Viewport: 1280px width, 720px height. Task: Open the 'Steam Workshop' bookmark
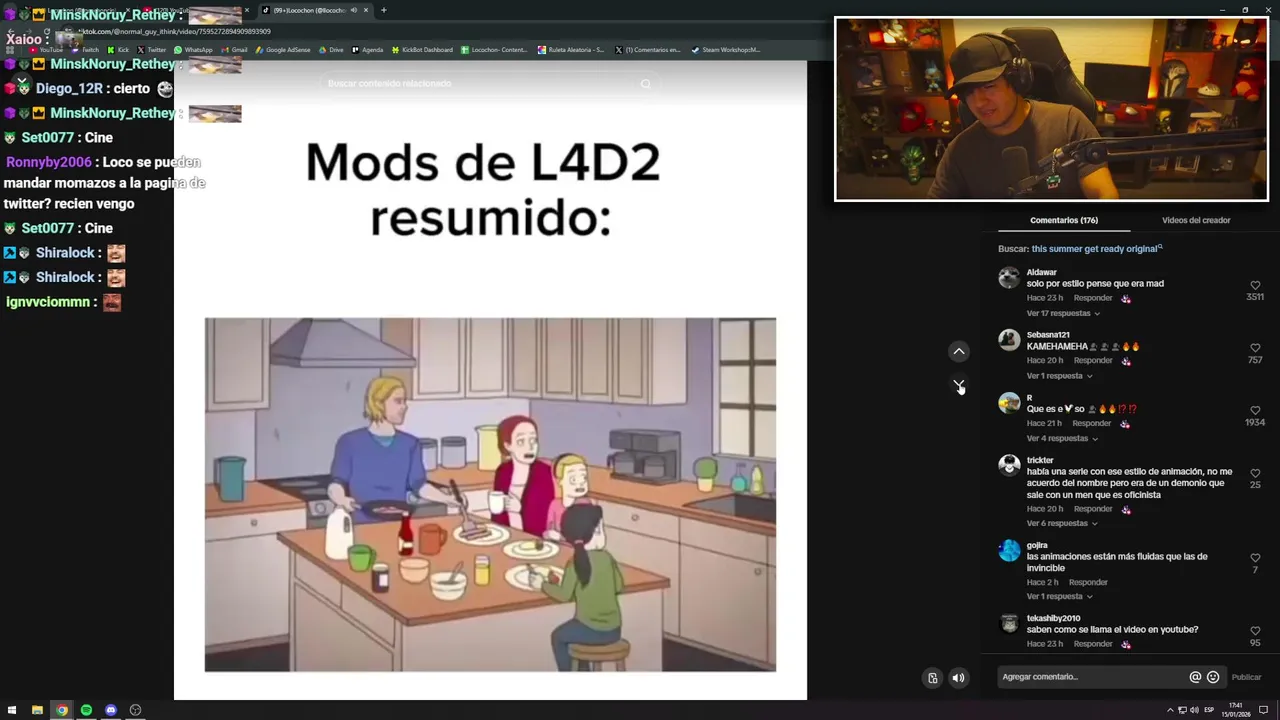point(725,49)
